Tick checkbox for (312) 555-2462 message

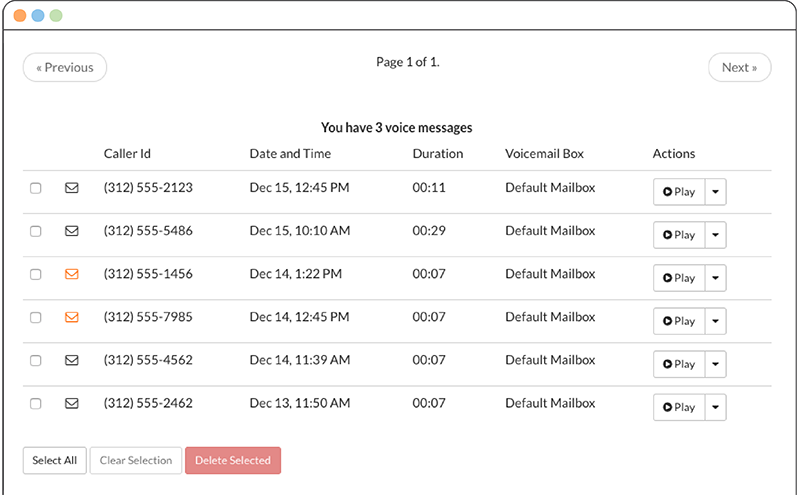[36, 404]
